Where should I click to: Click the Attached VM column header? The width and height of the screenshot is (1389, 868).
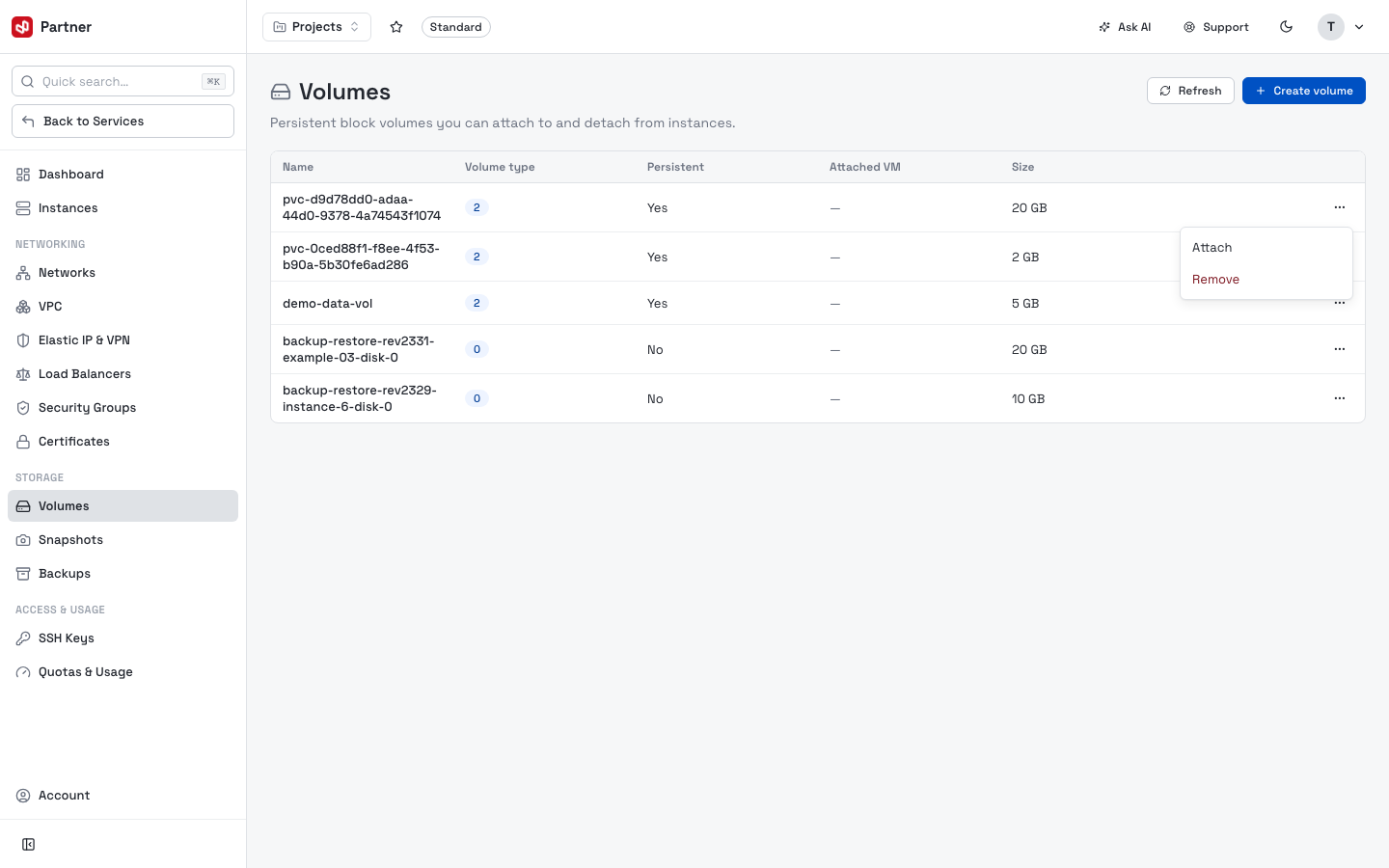click(x=865, y=167)
